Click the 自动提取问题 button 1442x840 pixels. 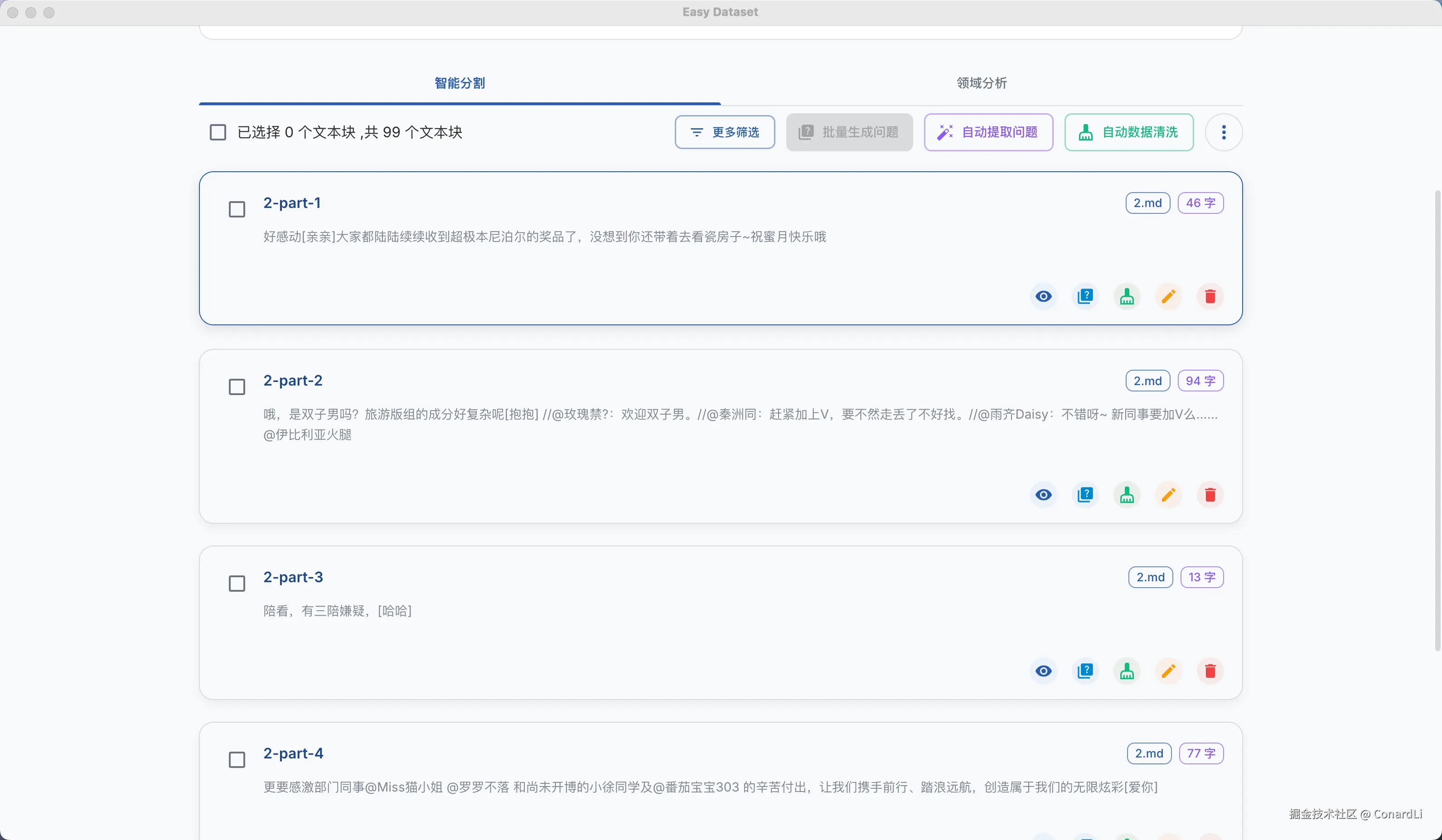[x=988, y=132]
